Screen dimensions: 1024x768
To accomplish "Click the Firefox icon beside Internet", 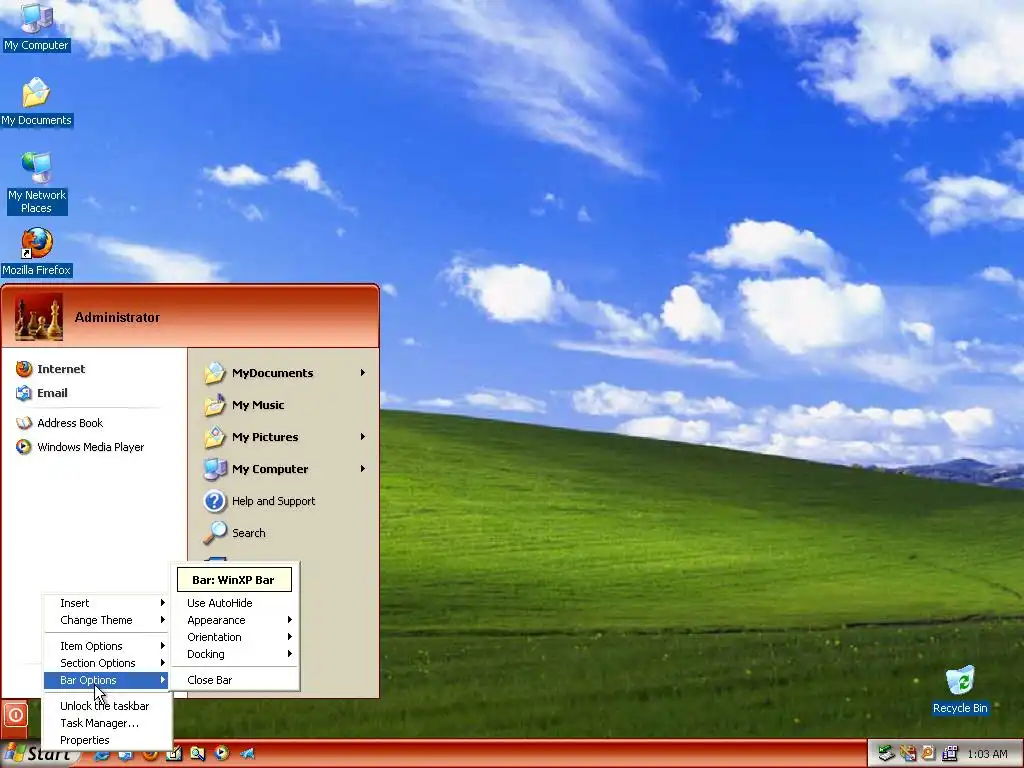I will click(x=24, y=369).
